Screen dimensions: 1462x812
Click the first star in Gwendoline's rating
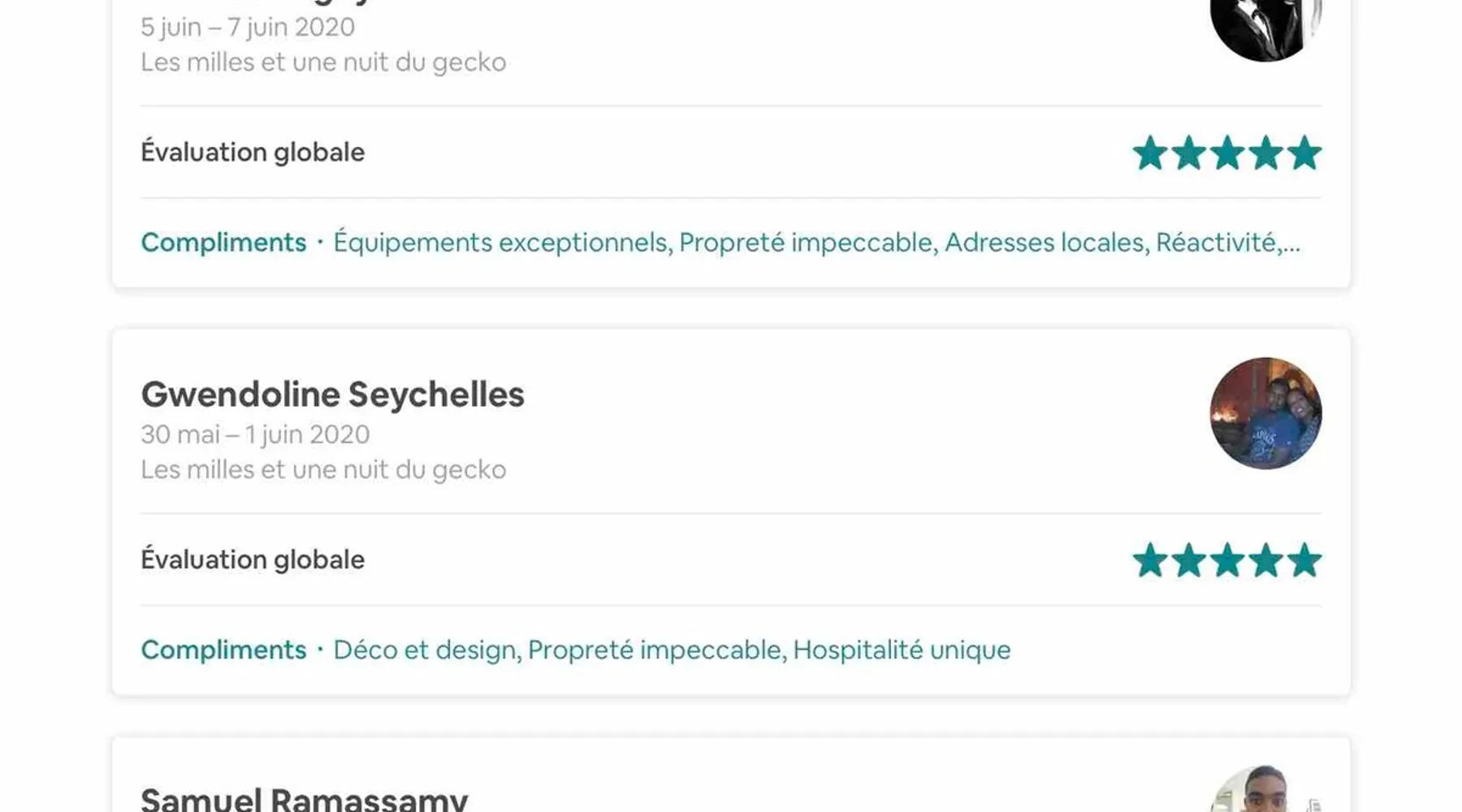1150,560
